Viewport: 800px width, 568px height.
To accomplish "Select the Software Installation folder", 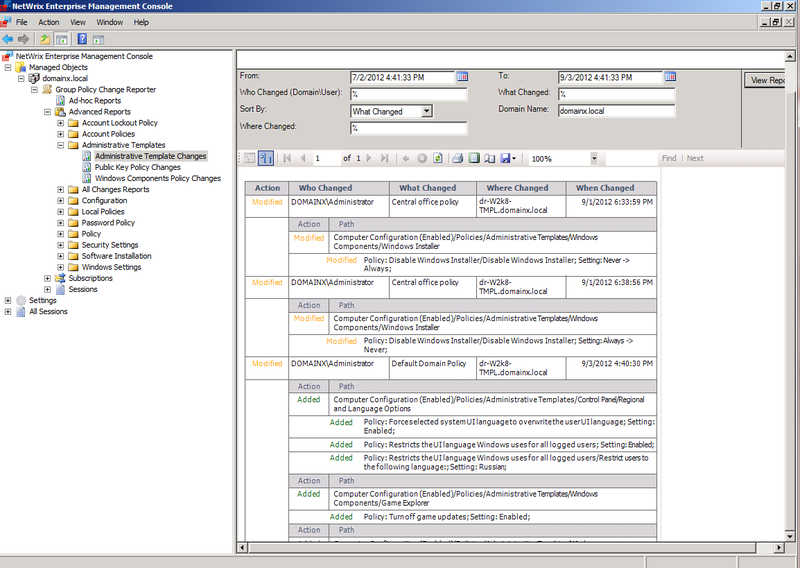I will coord(116,256).
